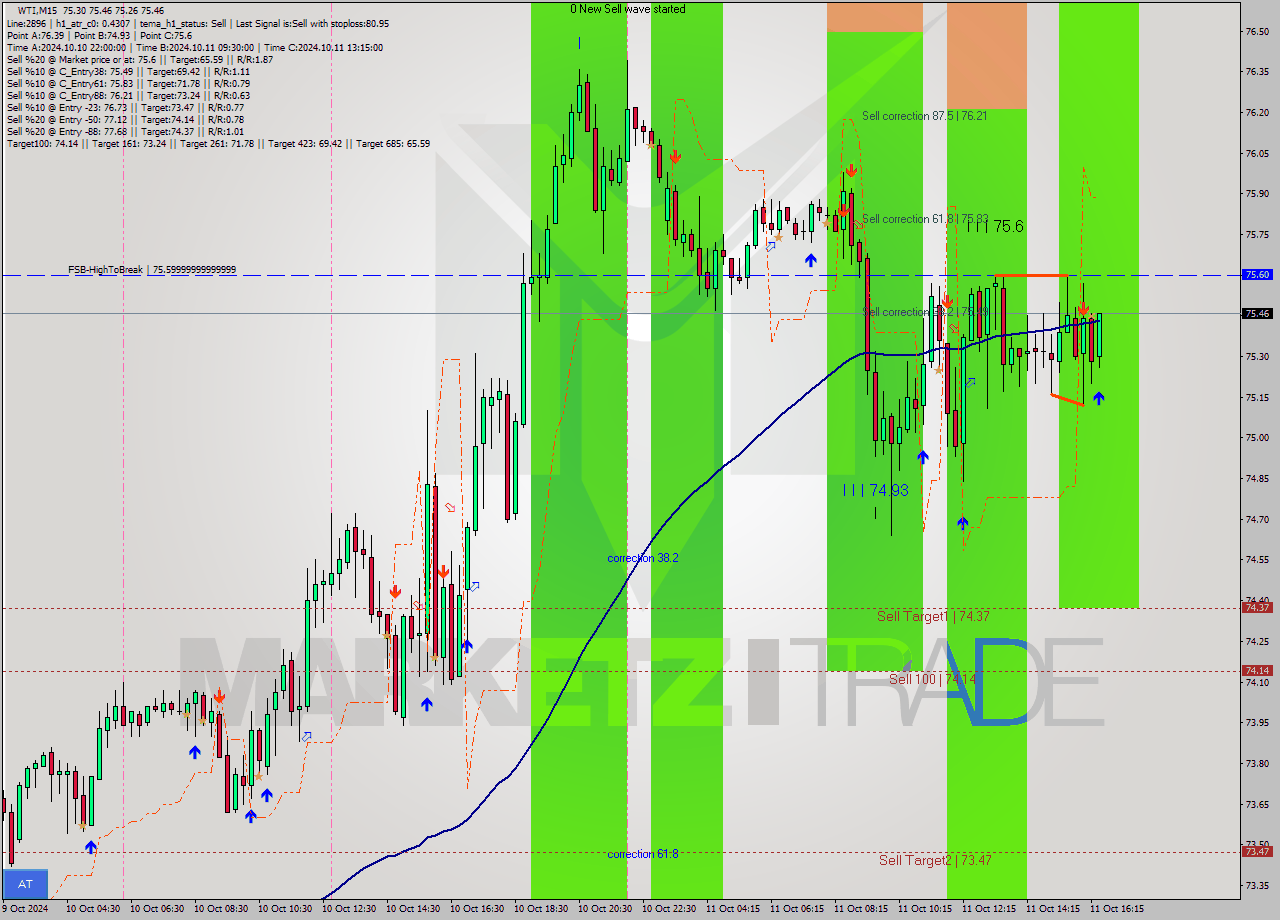Viewport: 1280px width, 920px height.
Task: Click the '11 Oct 04:15' time axis label
Action: point(733,909)
